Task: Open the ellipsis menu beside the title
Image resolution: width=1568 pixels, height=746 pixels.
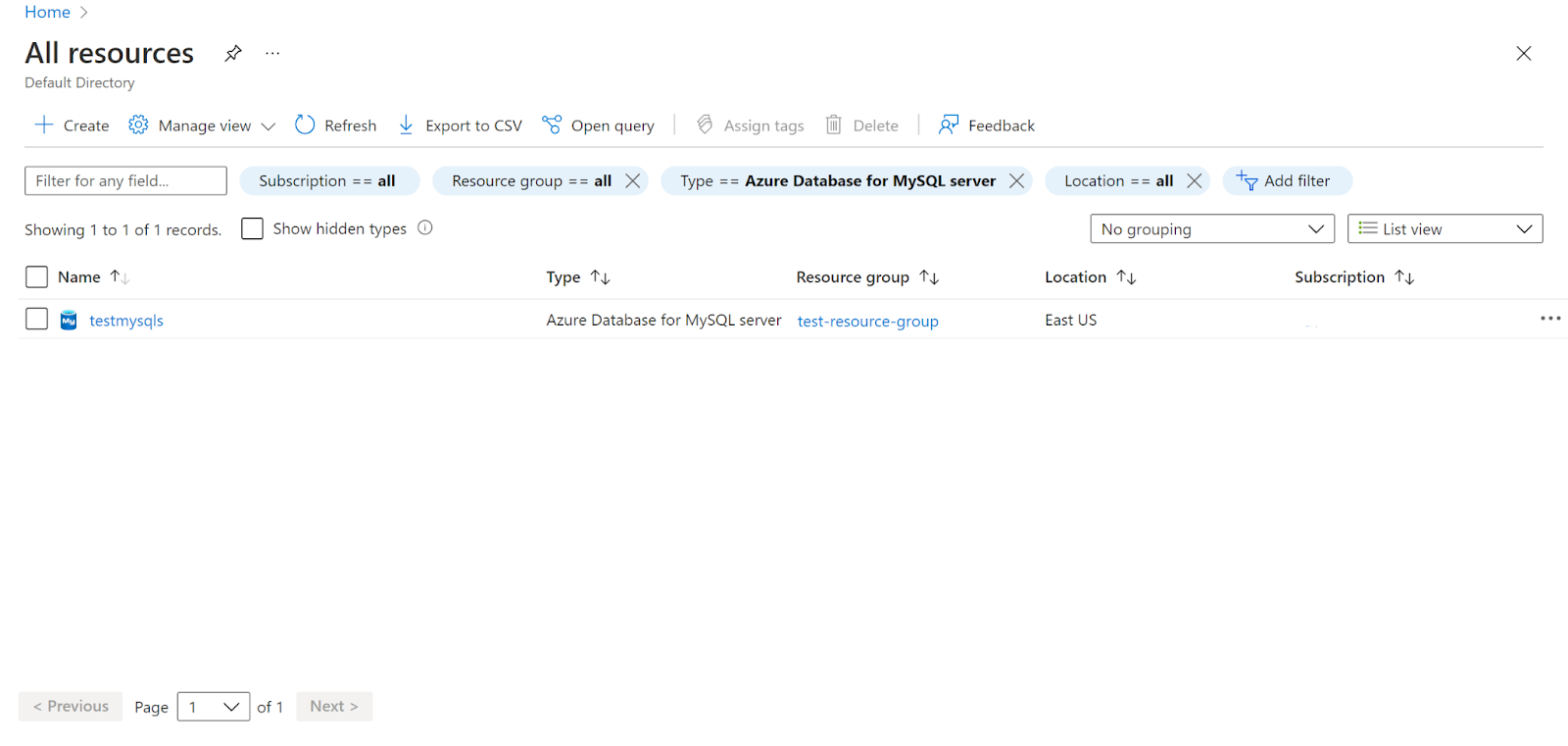Action: pyautogui.click(x=272, y=53)
